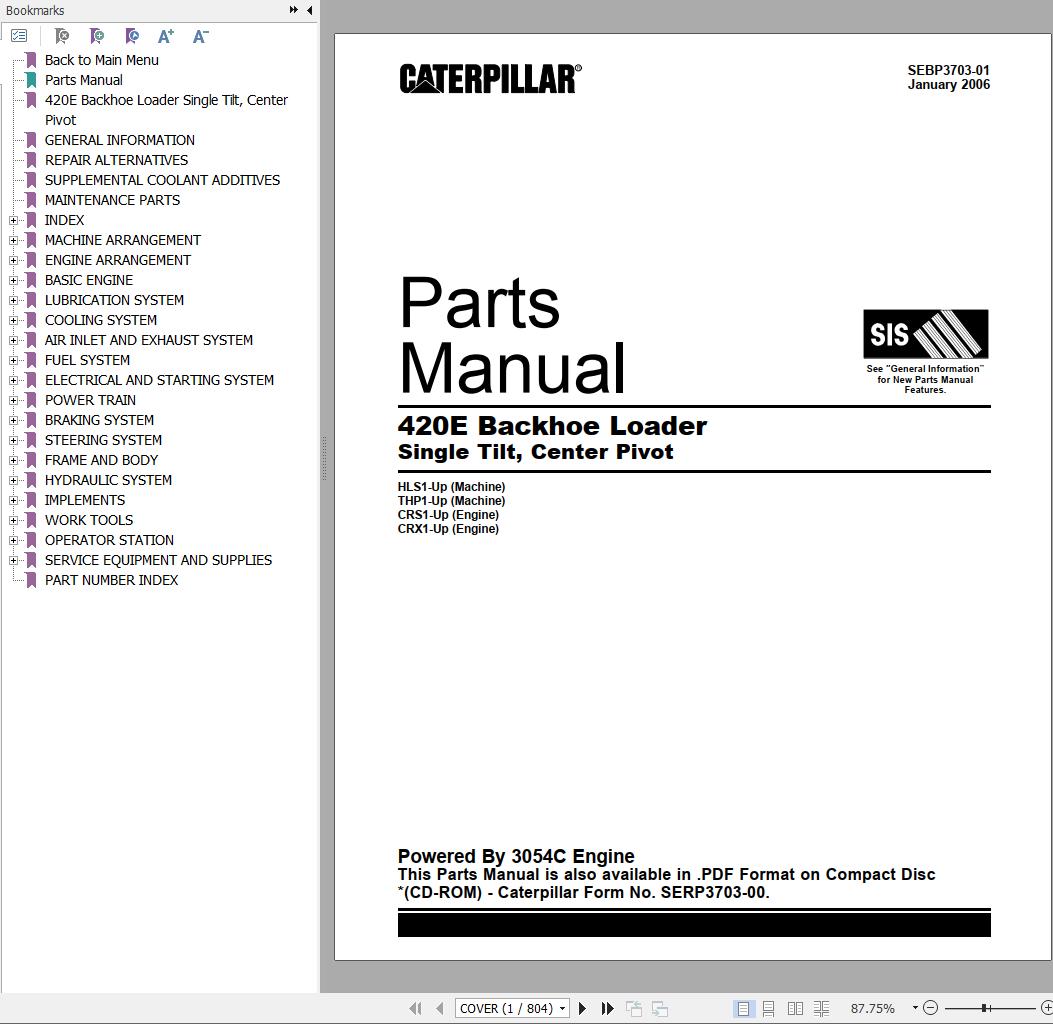Increase bookmark text size with A+ icon
This screenshot has width=1053, height=1024.
(x=165, y=35)
